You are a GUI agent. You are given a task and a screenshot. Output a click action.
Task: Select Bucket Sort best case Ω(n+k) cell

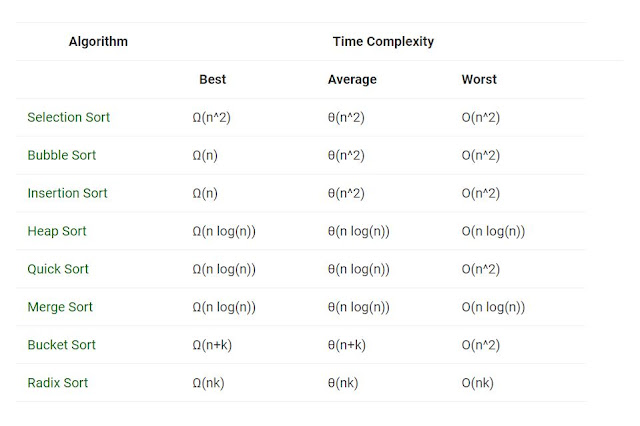(x=212, y=345)
